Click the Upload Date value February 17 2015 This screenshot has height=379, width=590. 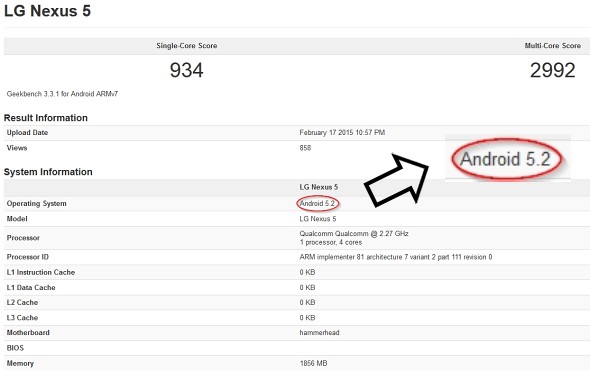(x=342, y=132)
